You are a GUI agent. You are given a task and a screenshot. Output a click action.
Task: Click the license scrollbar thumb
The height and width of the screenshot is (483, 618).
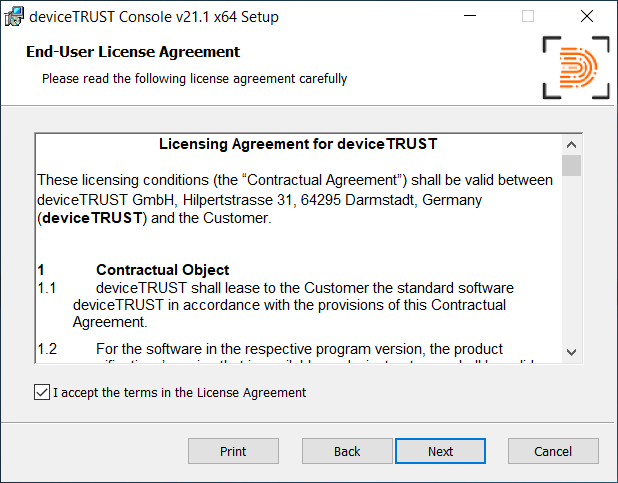click(571, 165)
